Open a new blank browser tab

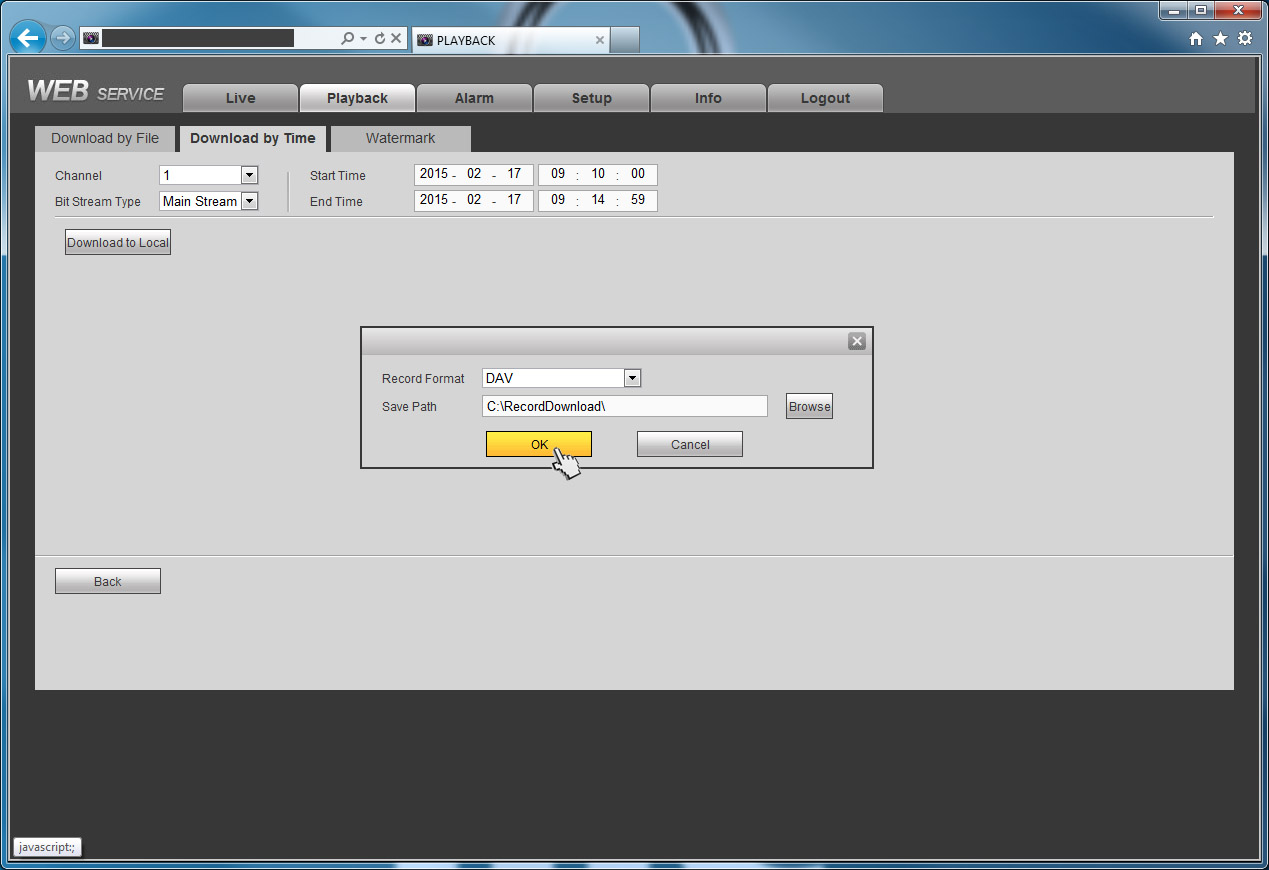click(x=624, y=40)
